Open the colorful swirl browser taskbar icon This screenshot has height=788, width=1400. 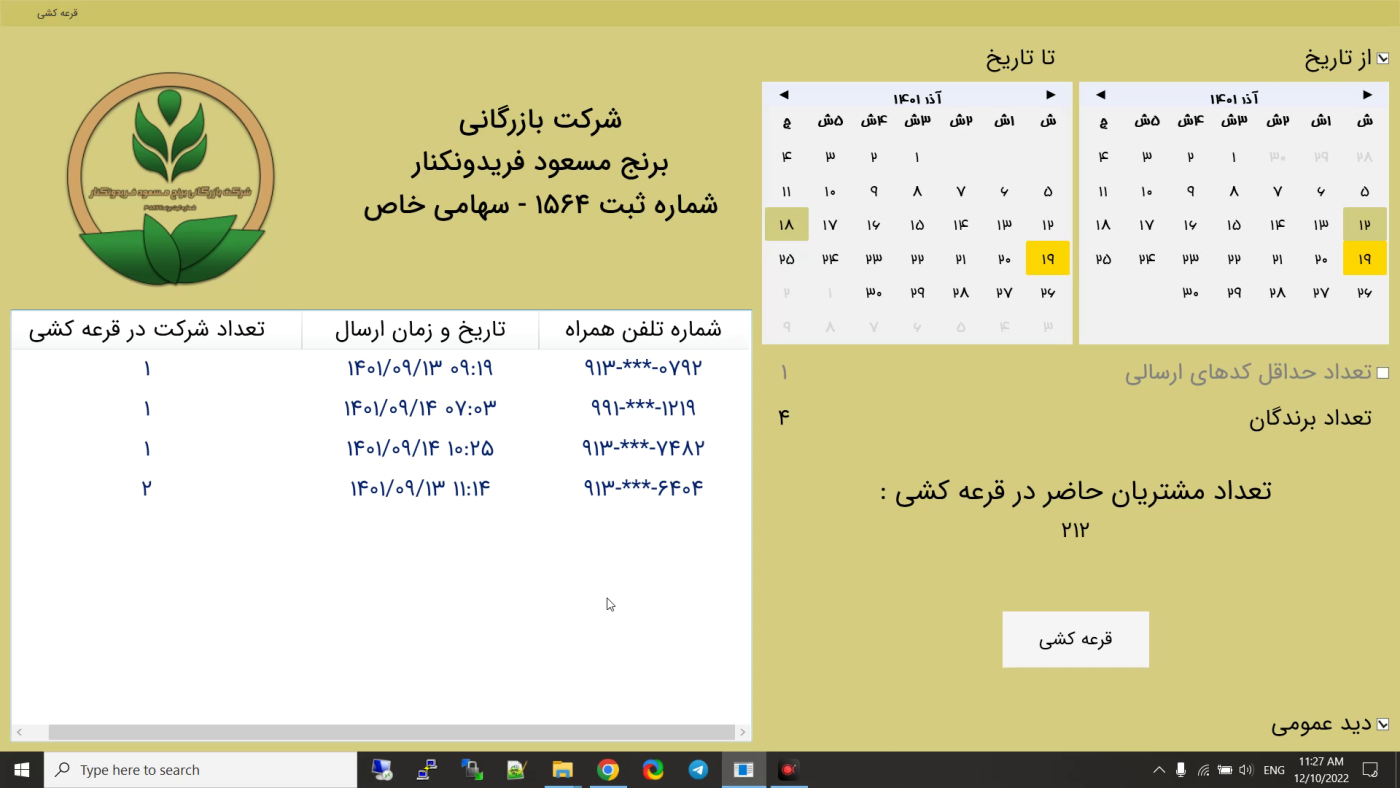pos(653,770)
